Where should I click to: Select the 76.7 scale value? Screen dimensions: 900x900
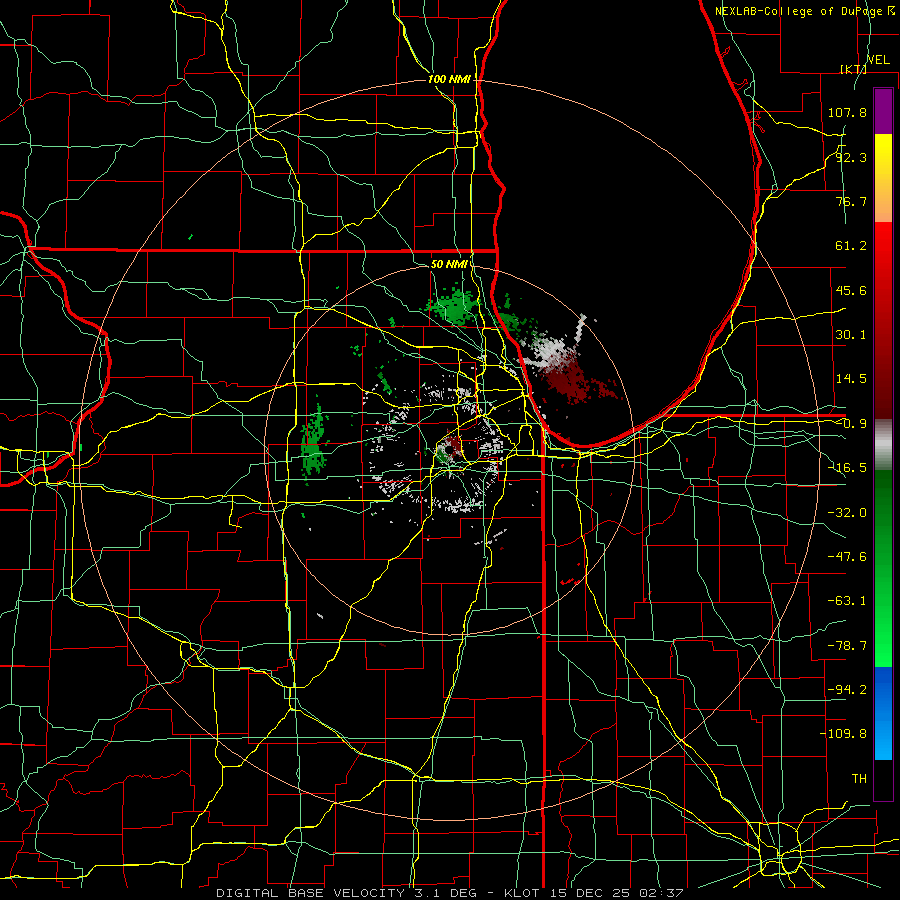(x=851, y=201)
